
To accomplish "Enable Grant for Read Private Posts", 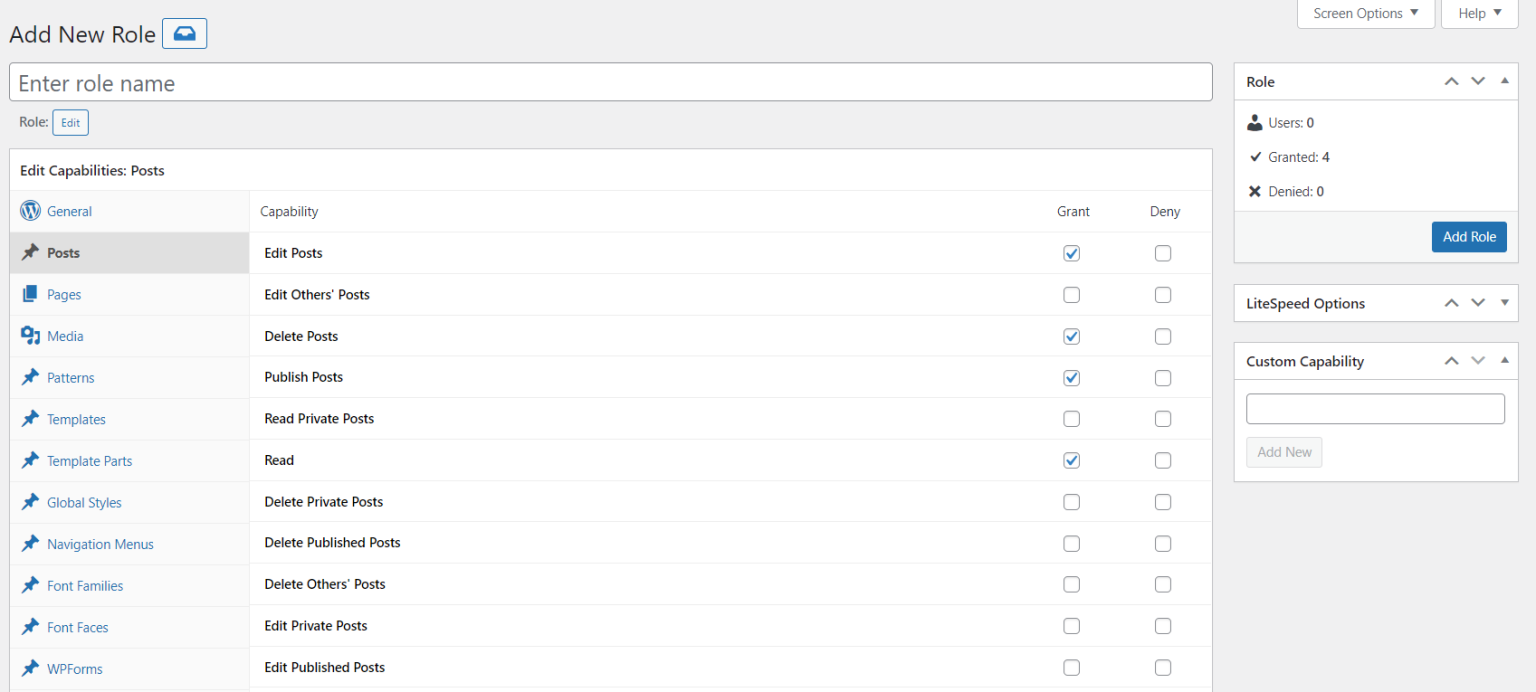I will (x=1071, y=419).
